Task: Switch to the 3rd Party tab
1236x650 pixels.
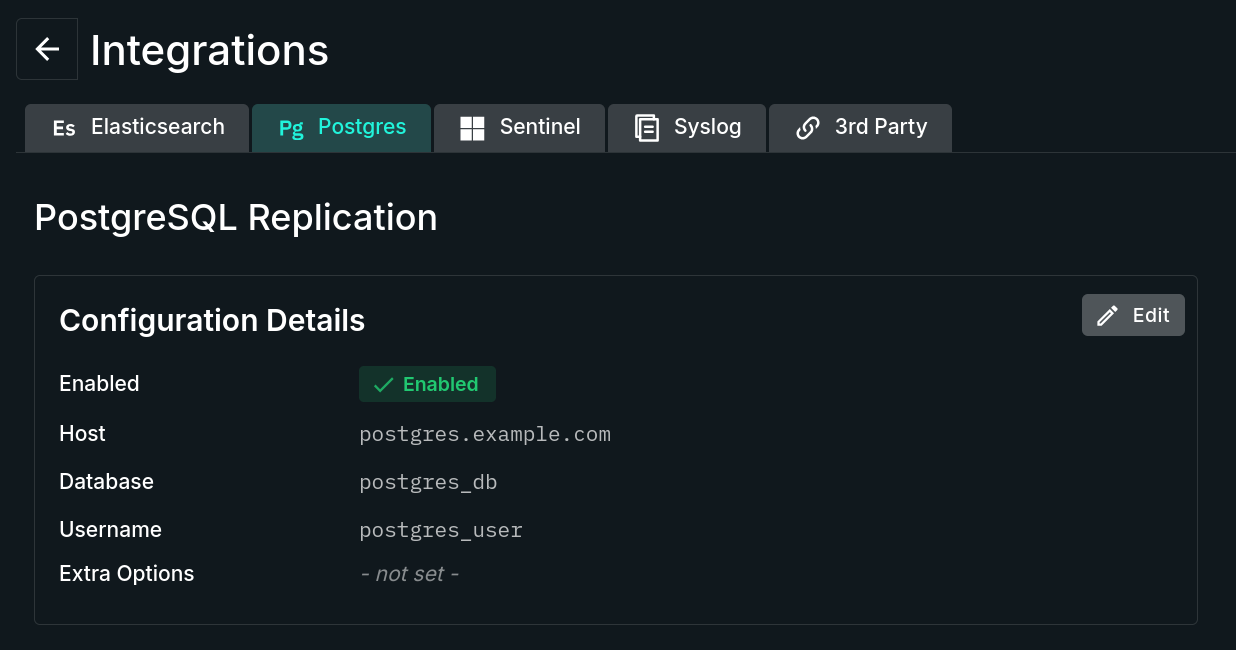Action: (x=860, y=127)
